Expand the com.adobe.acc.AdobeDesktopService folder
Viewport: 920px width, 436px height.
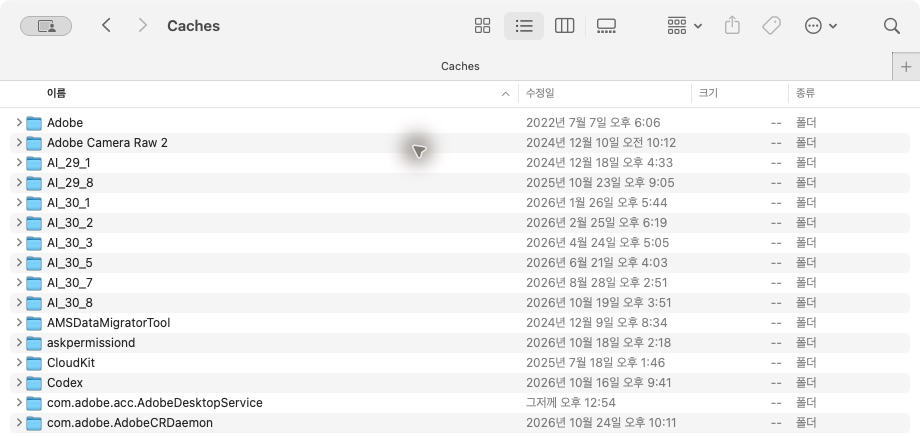click(19, 403)
